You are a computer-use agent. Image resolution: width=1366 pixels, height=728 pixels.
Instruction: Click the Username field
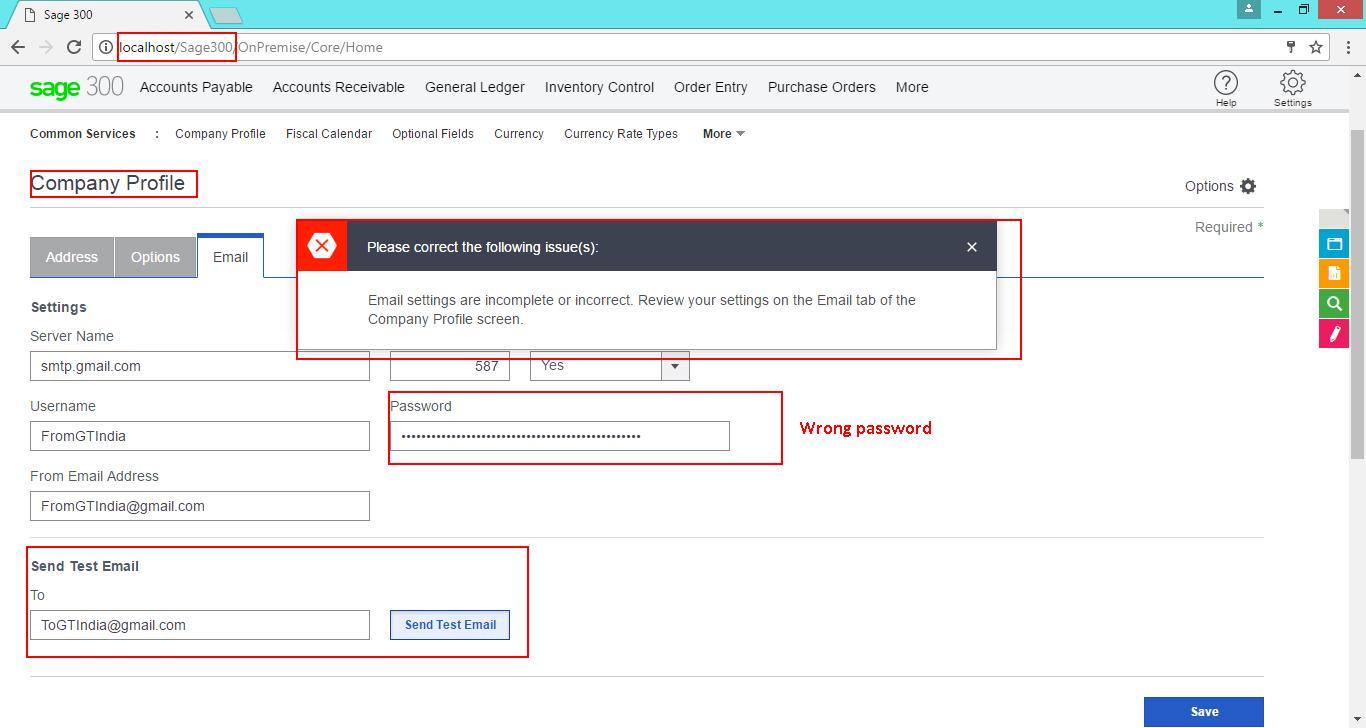(x=200, y=436)
